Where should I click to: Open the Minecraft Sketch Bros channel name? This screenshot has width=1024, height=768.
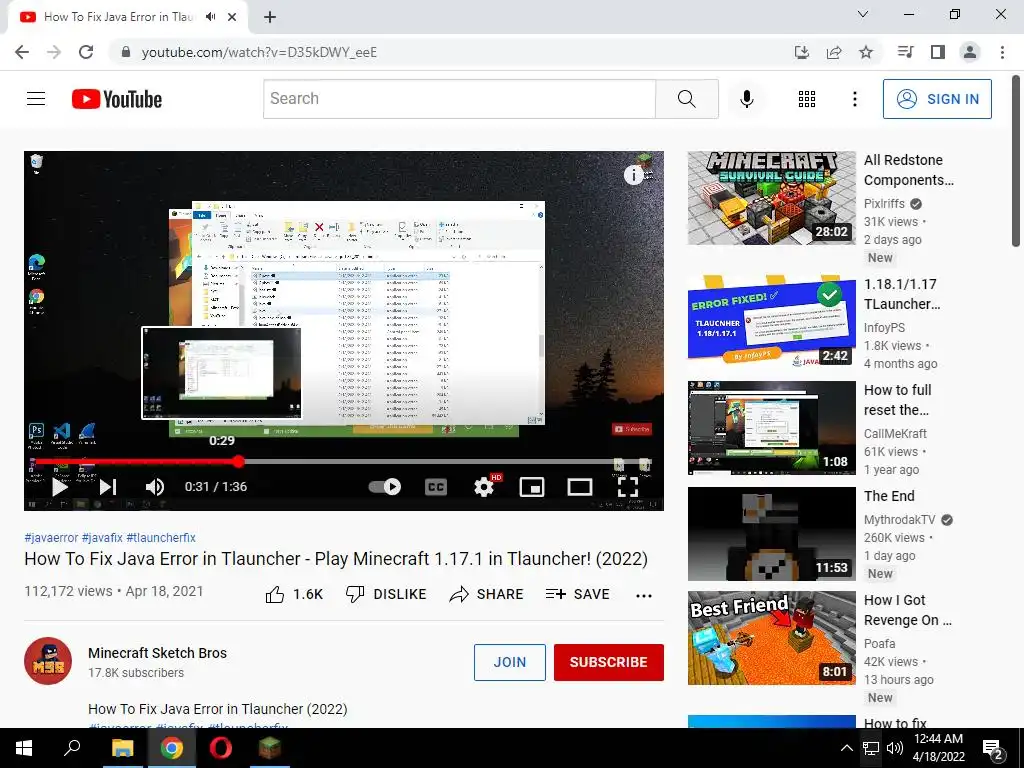[157, 653]
